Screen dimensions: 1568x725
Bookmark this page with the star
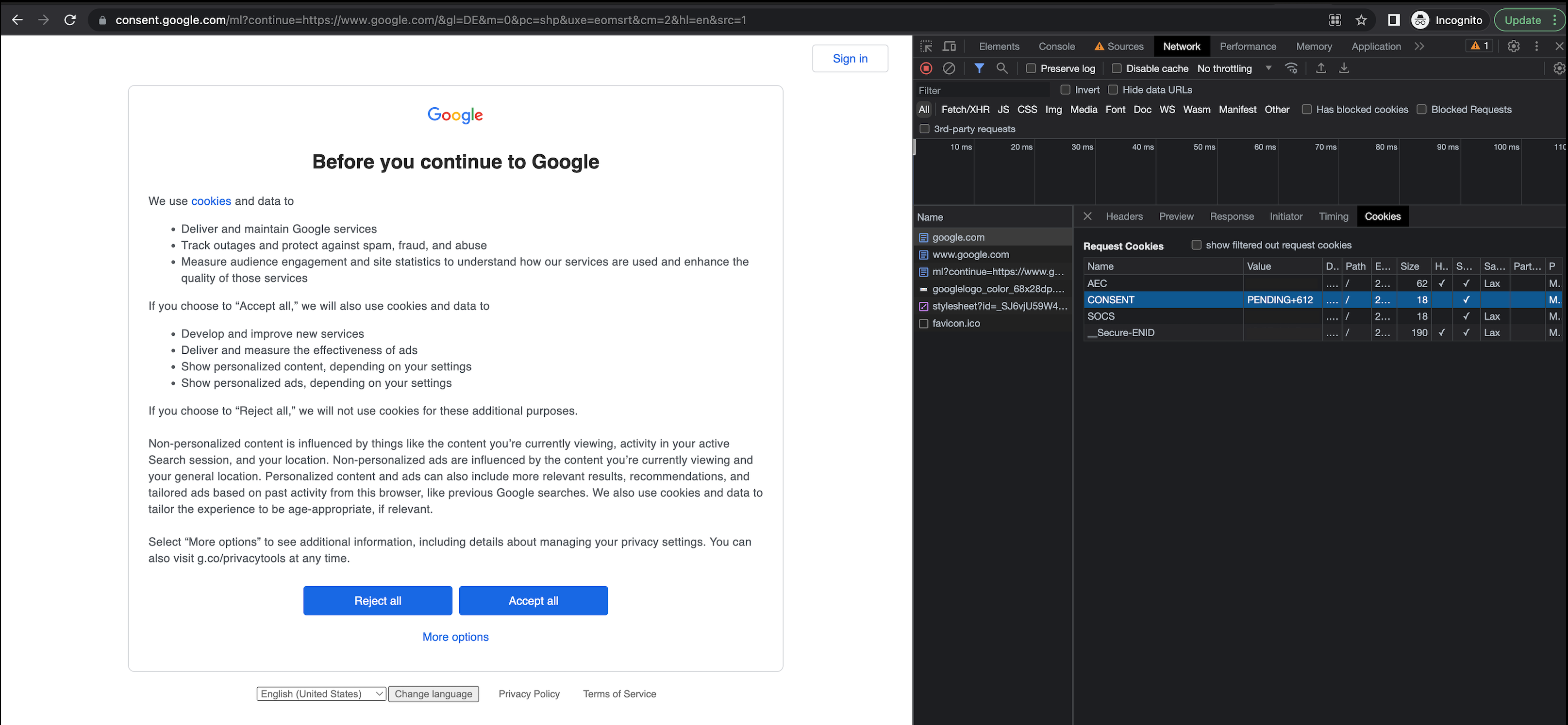(1361, 20)
